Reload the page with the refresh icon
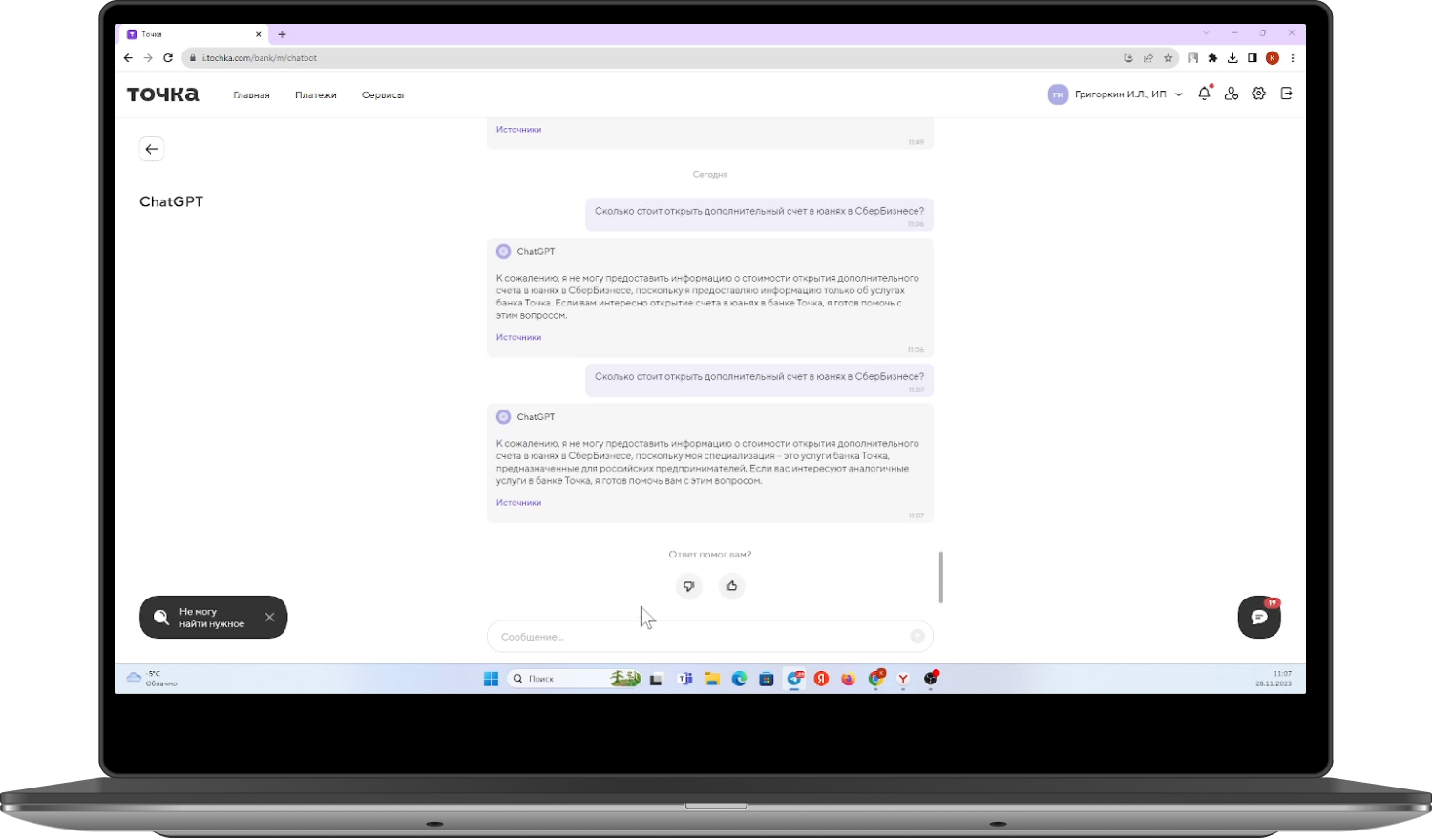Image resolution: width=1432 pixels, height=840 pixels. pyautogui.click(x=168, y=58)
